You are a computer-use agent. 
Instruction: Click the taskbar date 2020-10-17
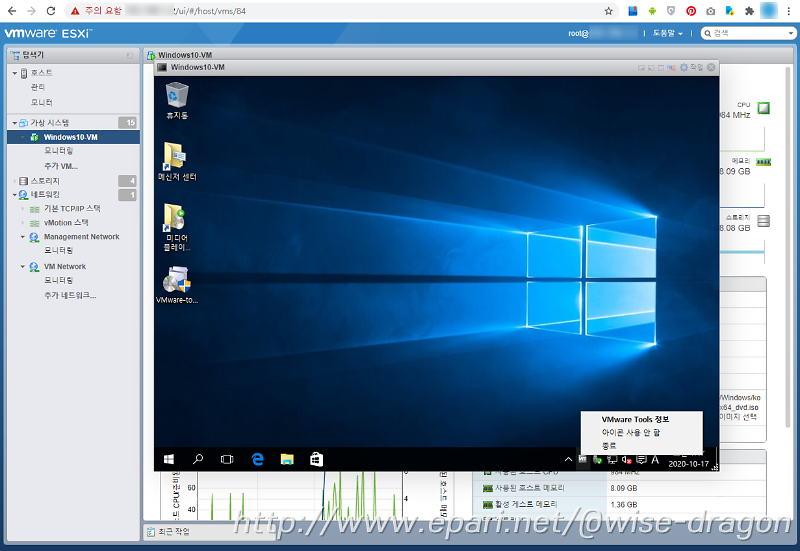tap(688, 464)
